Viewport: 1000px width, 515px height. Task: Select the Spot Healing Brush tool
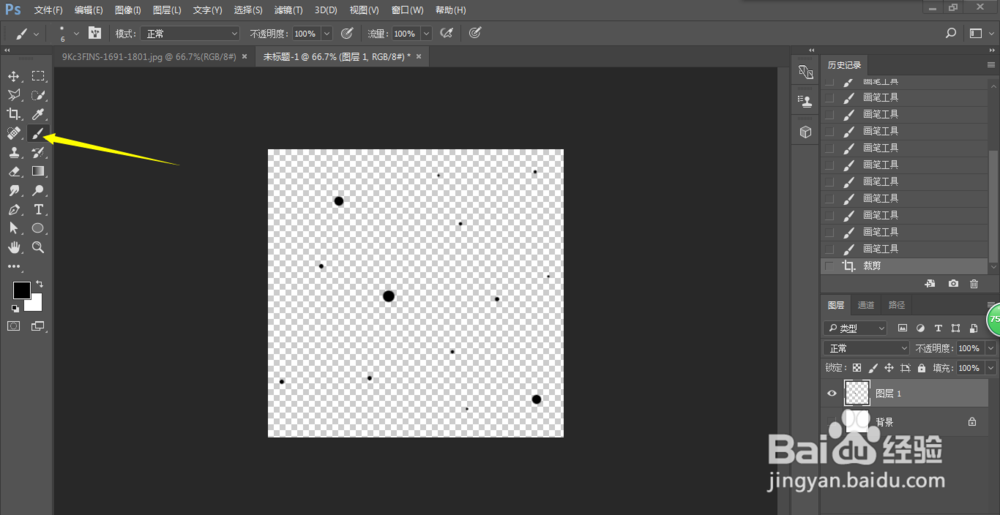point(13,133)
